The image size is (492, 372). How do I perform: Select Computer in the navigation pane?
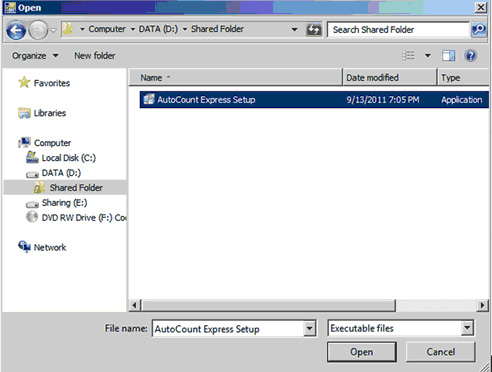[52, 143]
